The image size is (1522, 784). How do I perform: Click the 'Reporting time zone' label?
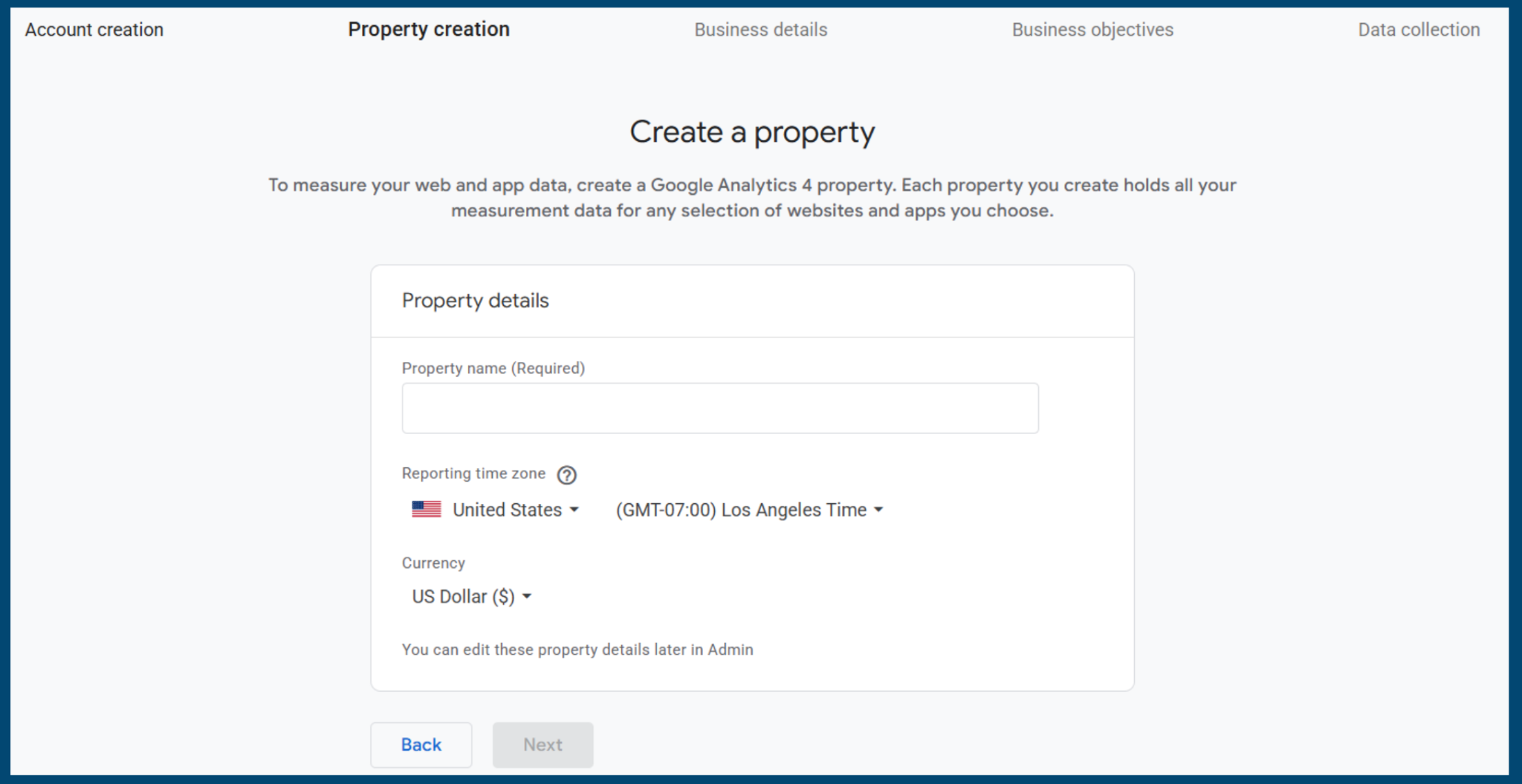pos(473,473)
